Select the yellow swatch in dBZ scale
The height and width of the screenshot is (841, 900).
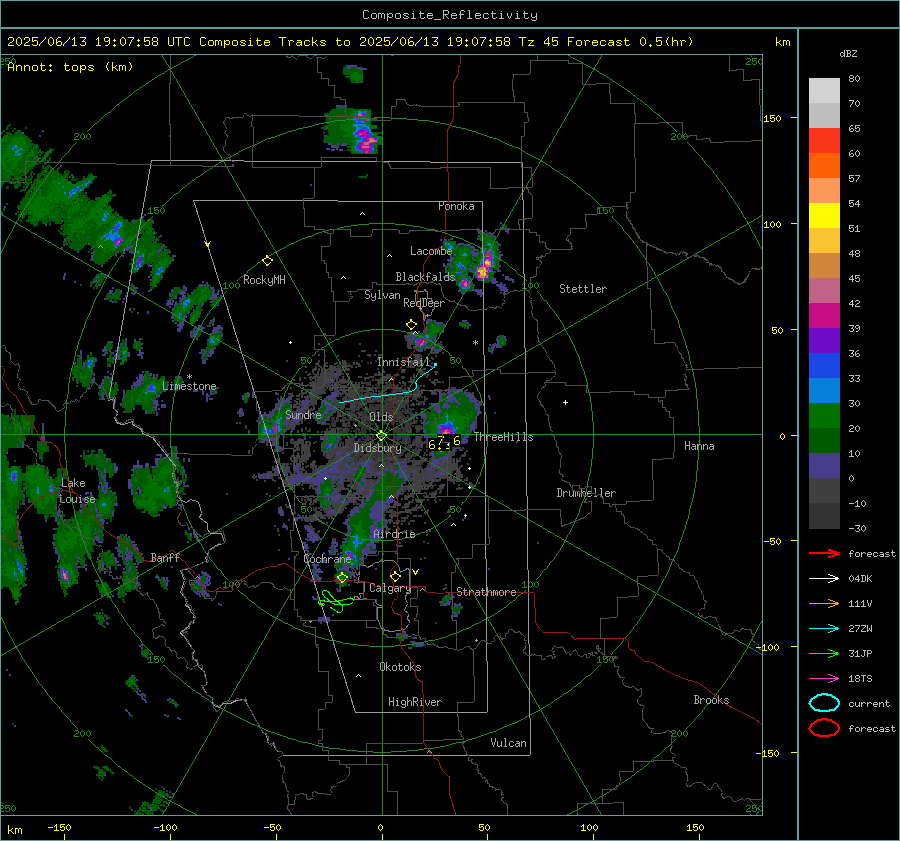click(824, 216)
